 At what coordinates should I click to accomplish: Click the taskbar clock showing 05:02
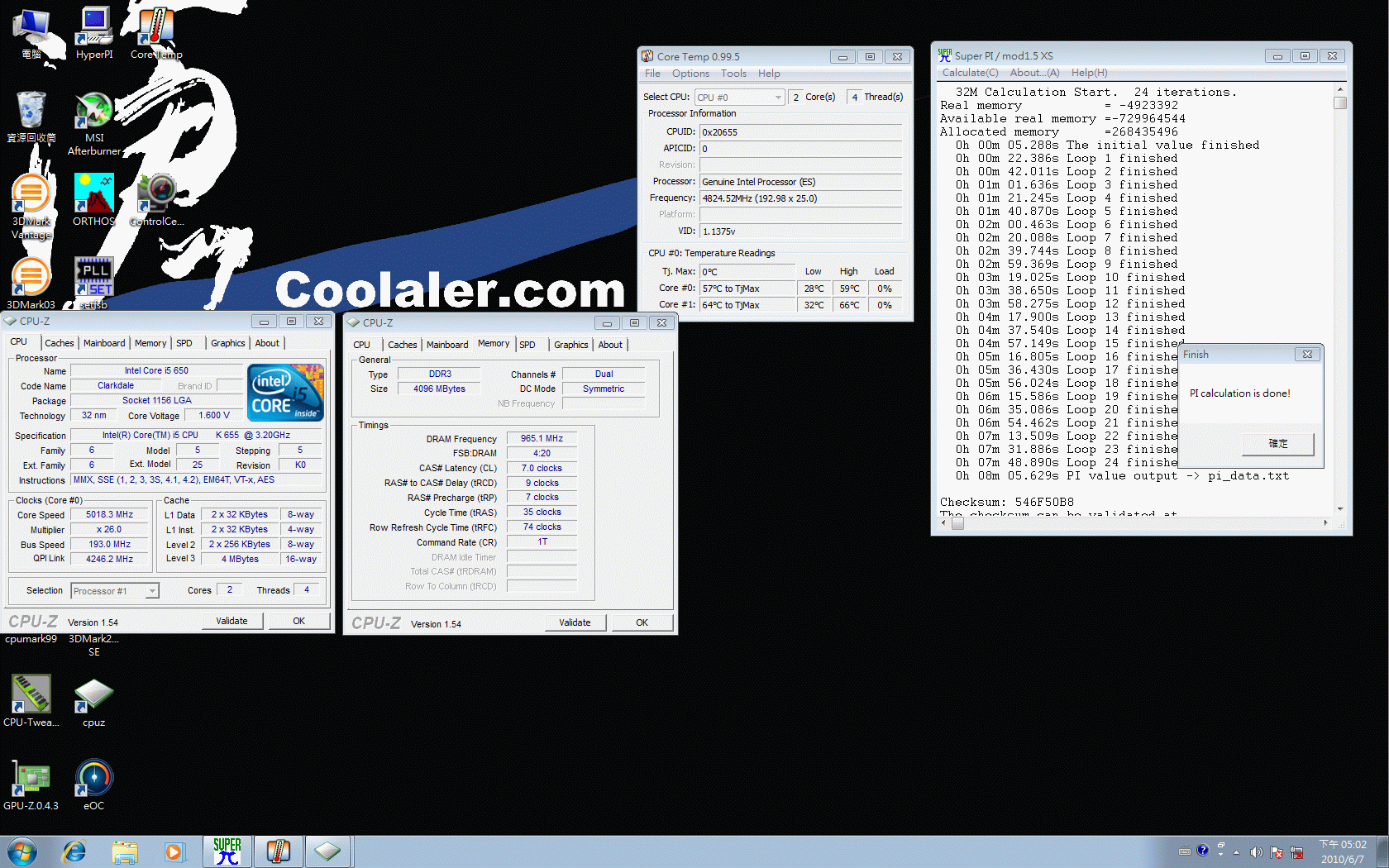(1343, 851)
